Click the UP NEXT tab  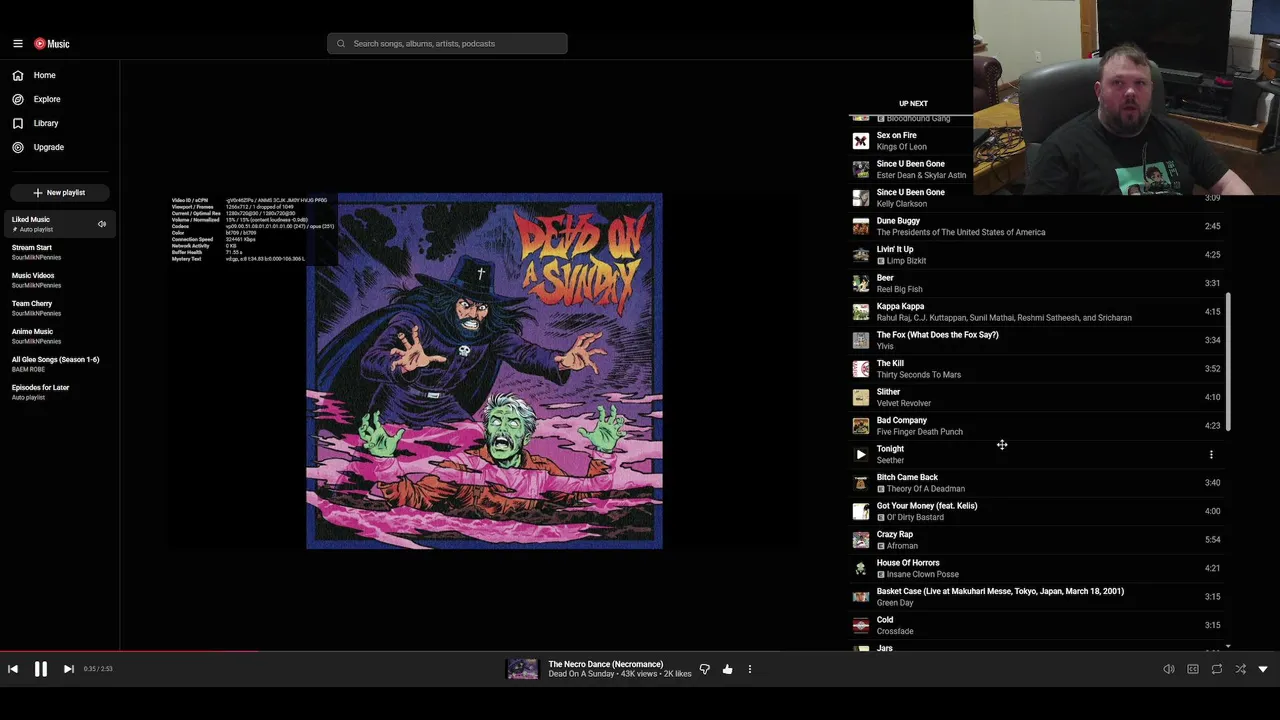pyautogui.click(x=913, y=103)
